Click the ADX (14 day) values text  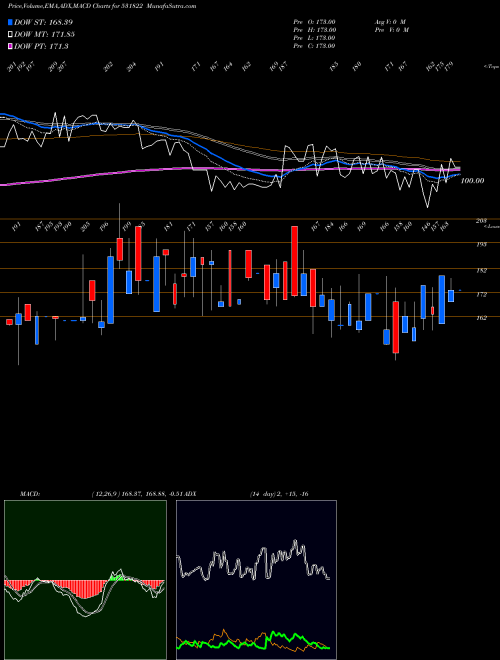click(x=279, y=494)
